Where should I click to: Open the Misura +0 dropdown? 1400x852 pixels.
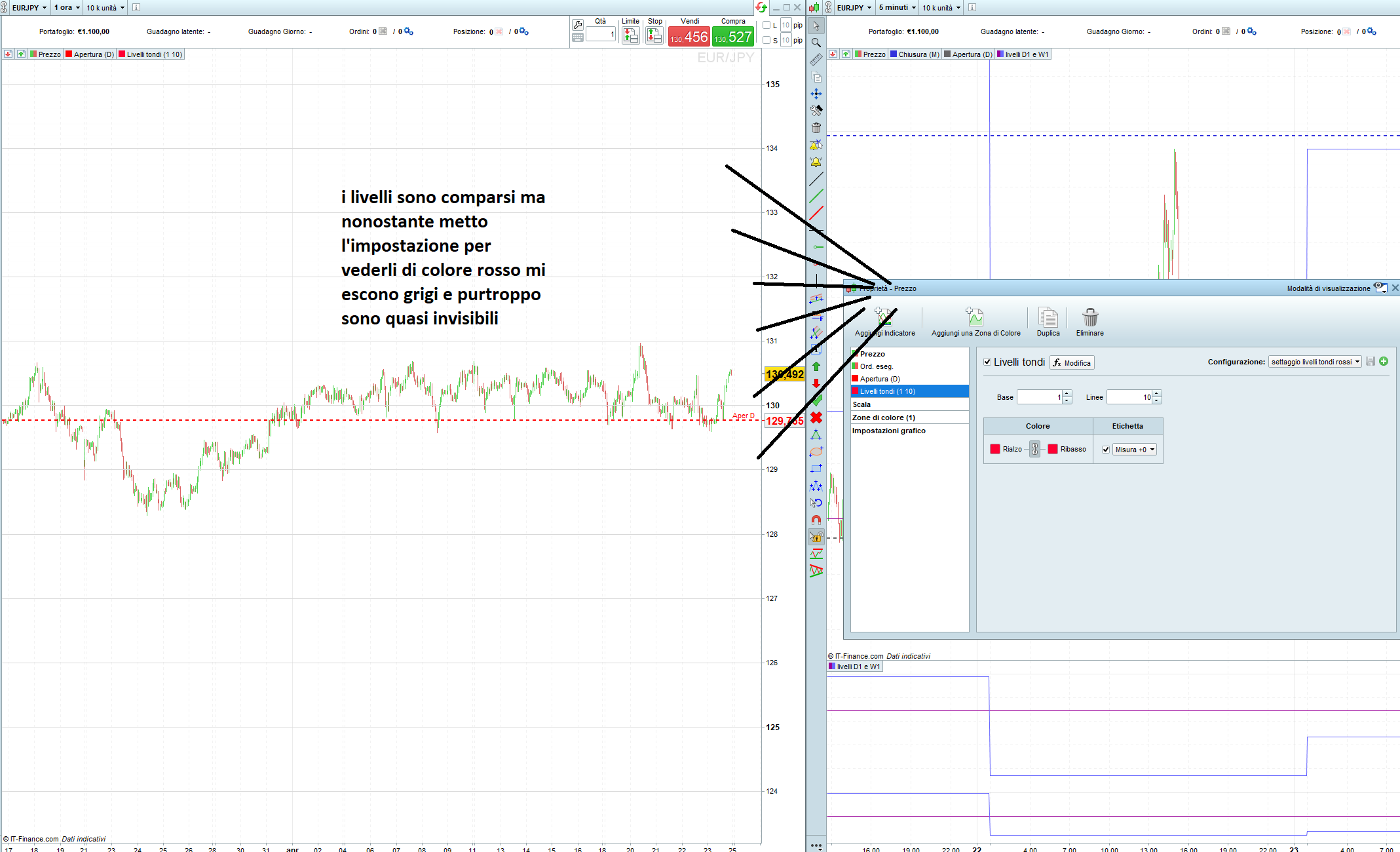click(x=1135, y=450)
